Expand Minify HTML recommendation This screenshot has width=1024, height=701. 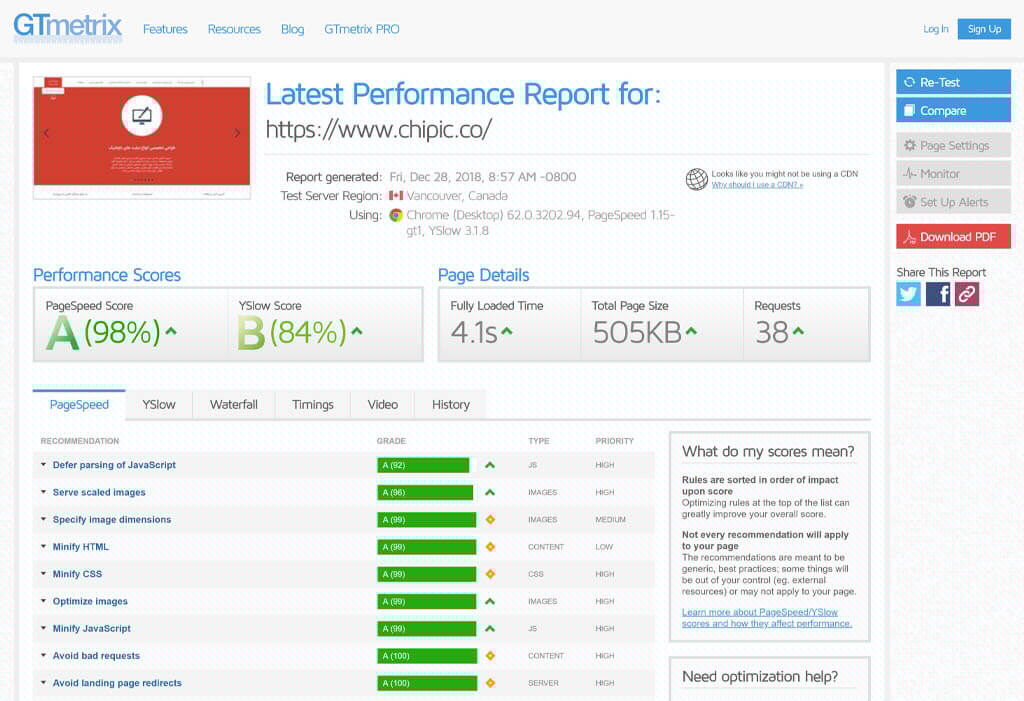(44, 547)
